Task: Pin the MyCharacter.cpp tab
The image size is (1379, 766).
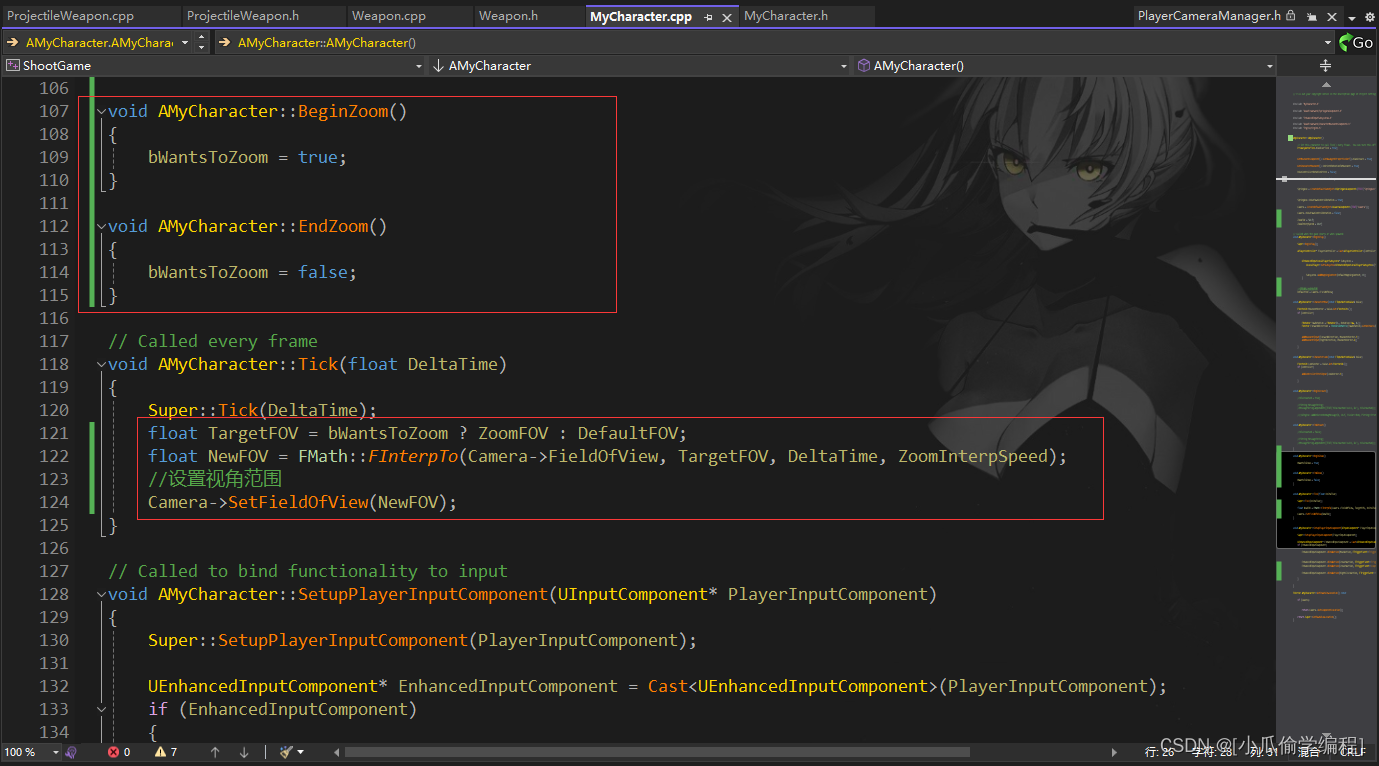Action: click(708, 17)
